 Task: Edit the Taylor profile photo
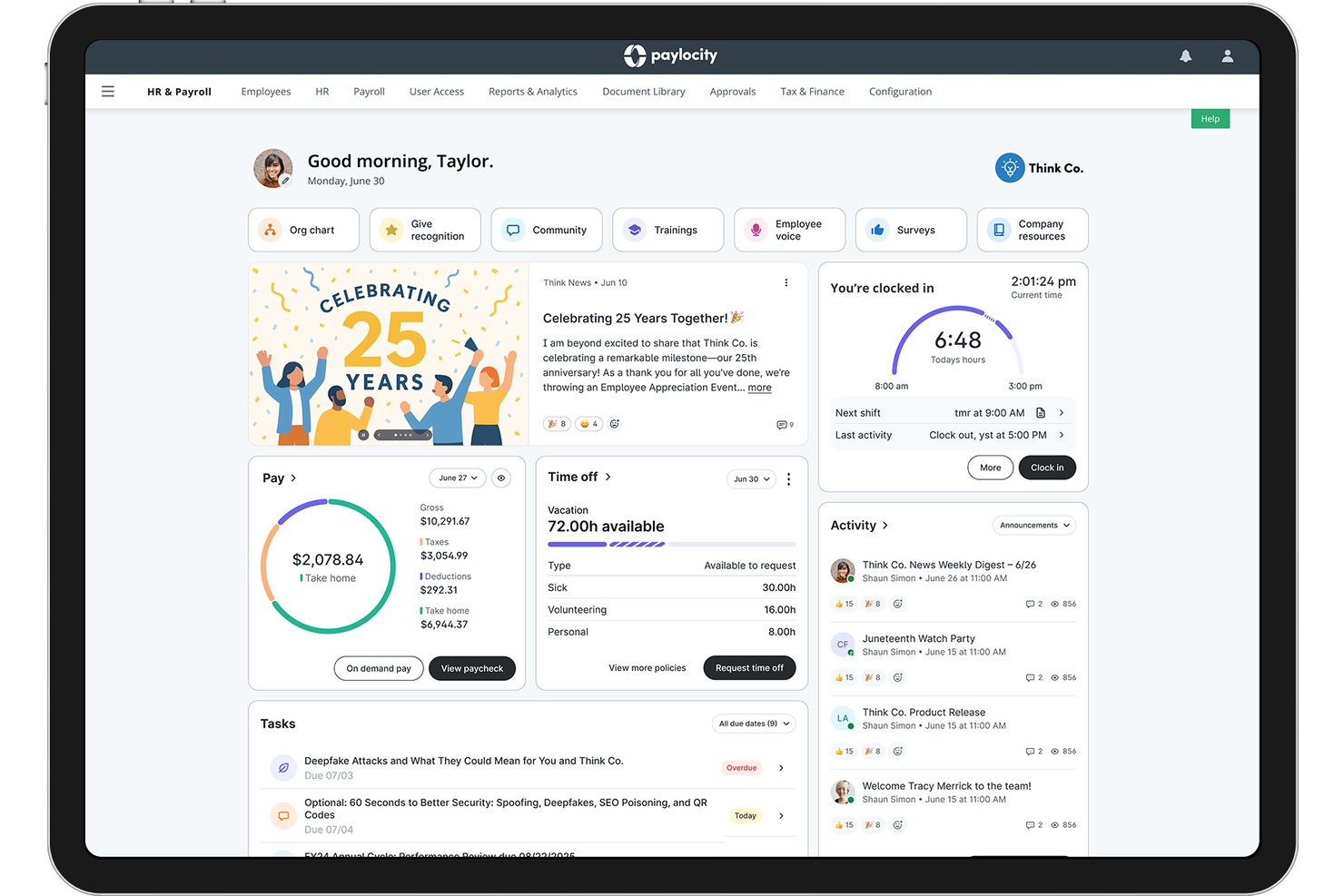[285, 181]
